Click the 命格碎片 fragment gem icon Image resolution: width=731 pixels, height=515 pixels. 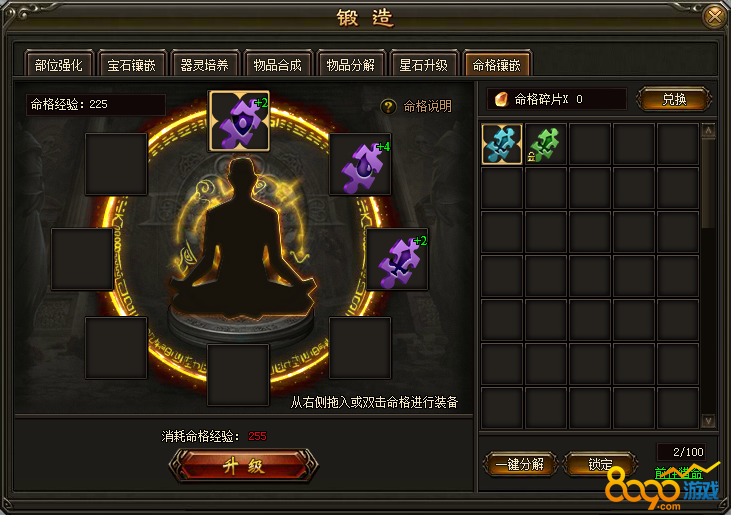click(x=501, y=99)
